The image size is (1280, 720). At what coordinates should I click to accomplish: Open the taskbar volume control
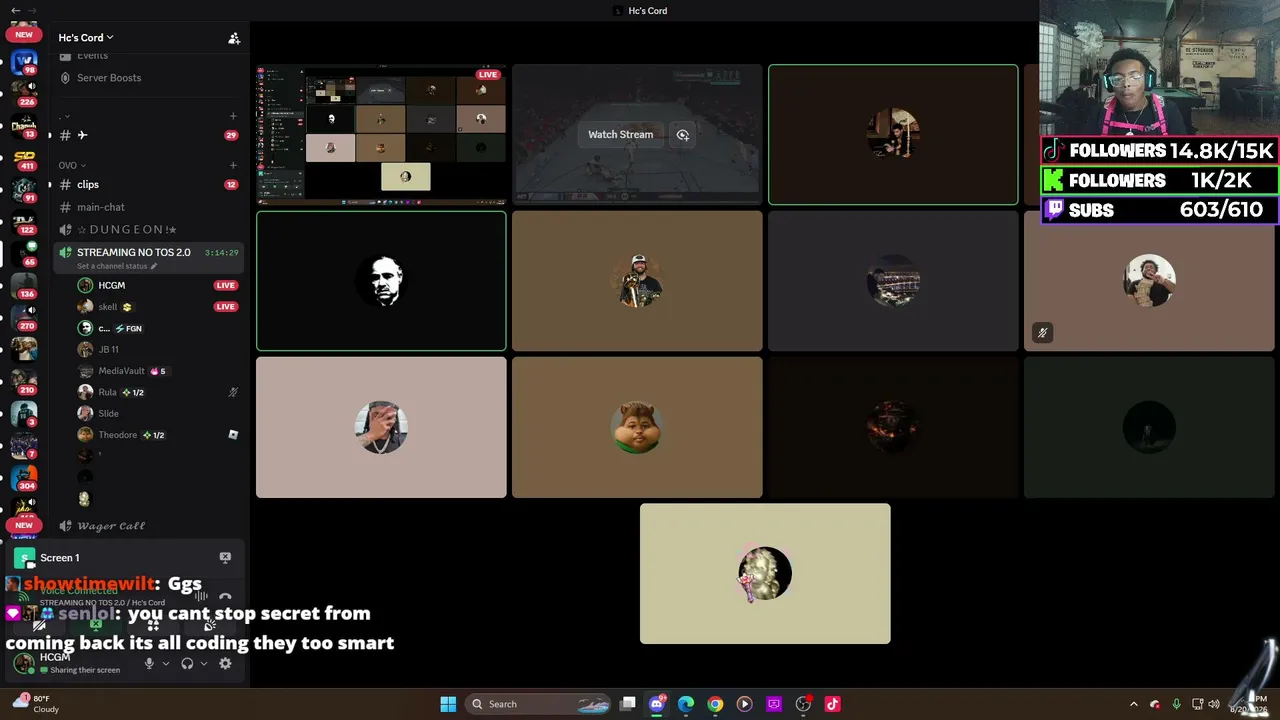1213,704
